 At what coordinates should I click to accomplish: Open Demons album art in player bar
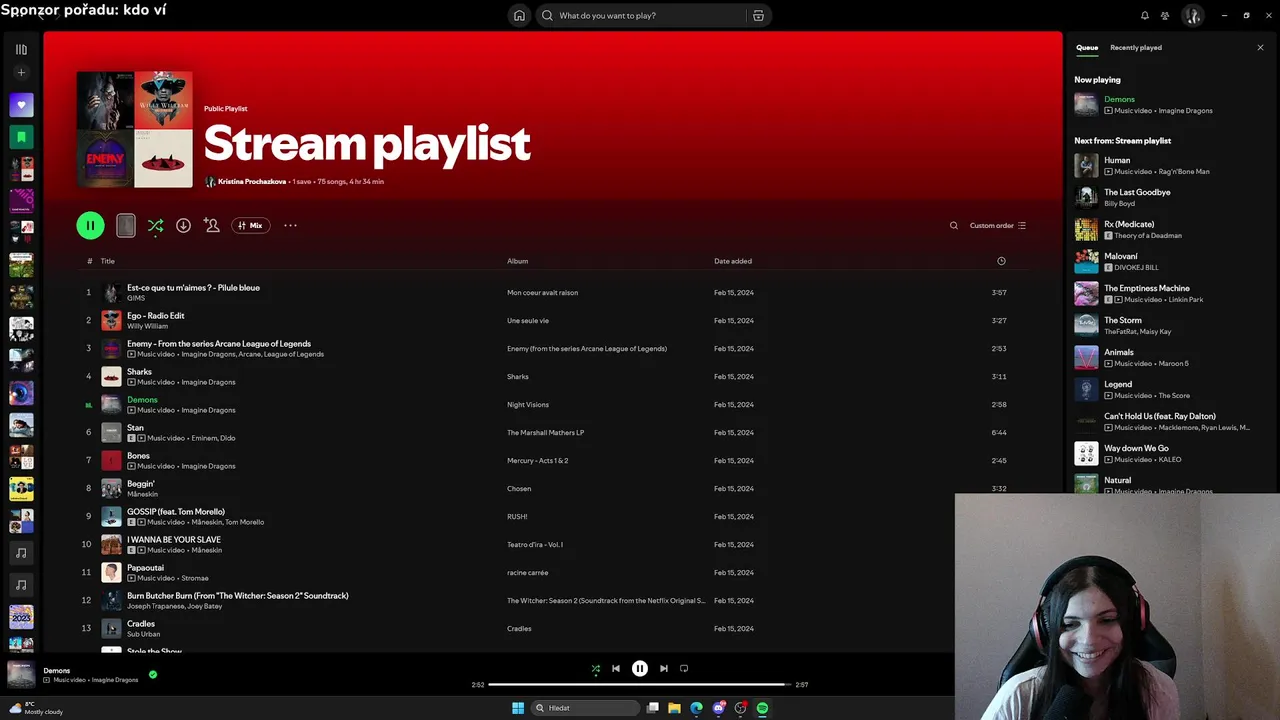21,674
